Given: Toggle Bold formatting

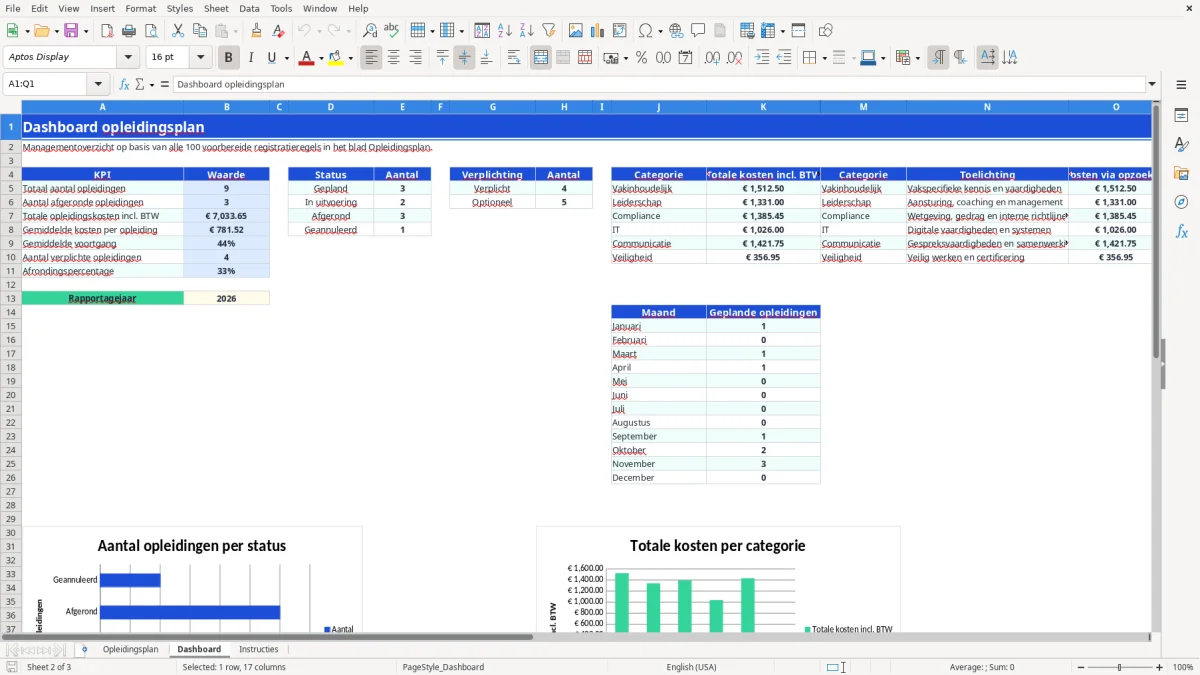Looking at the screenshot, I should point(229,58).
